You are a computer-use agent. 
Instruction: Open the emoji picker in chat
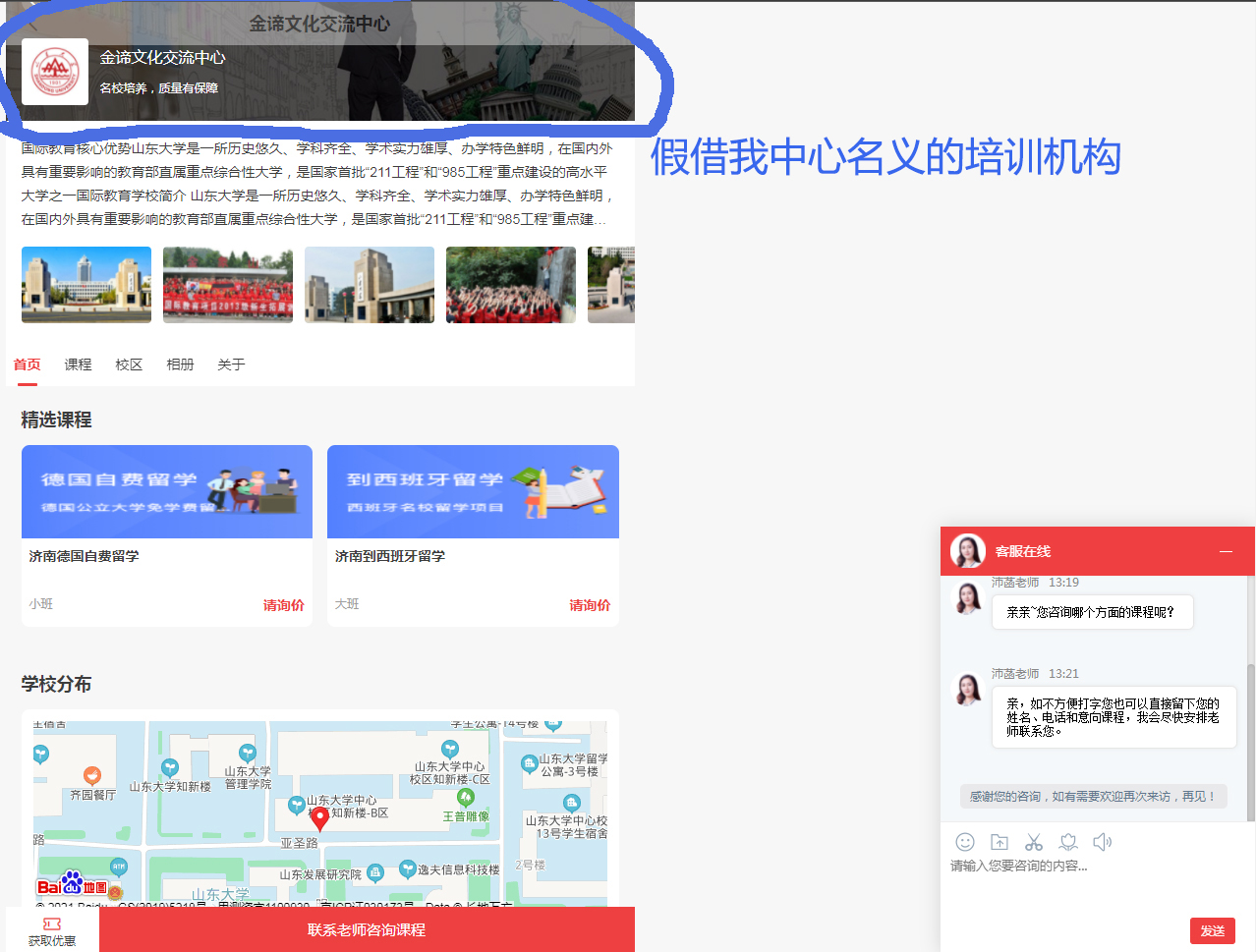click(965, 842)
